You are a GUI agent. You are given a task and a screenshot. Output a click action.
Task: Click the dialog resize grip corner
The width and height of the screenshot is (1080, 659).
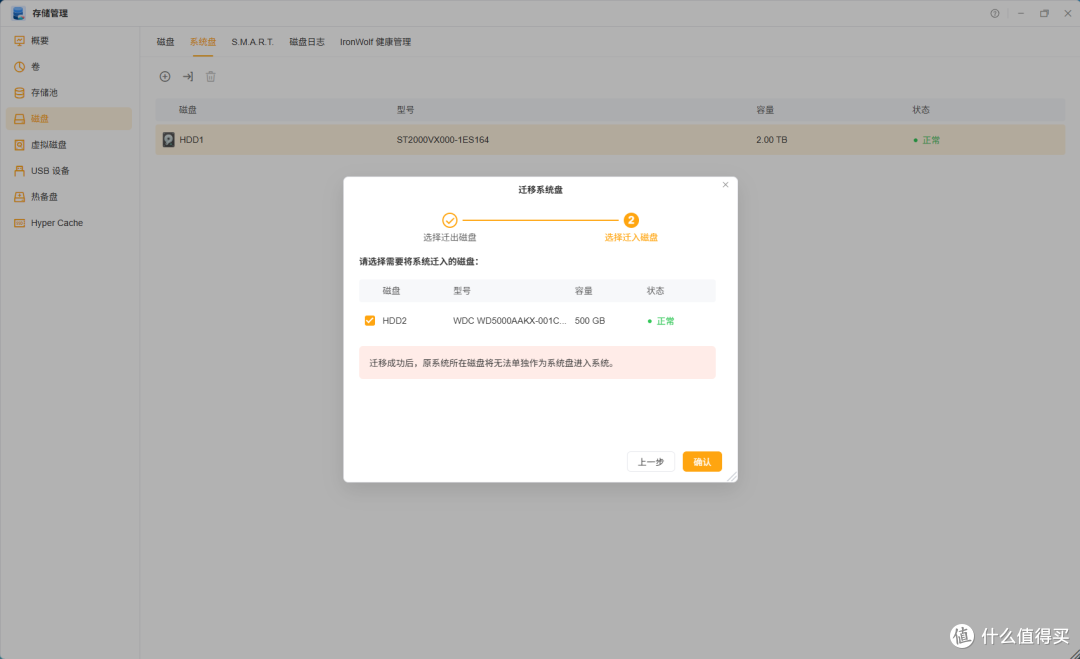tap(732, 477)
